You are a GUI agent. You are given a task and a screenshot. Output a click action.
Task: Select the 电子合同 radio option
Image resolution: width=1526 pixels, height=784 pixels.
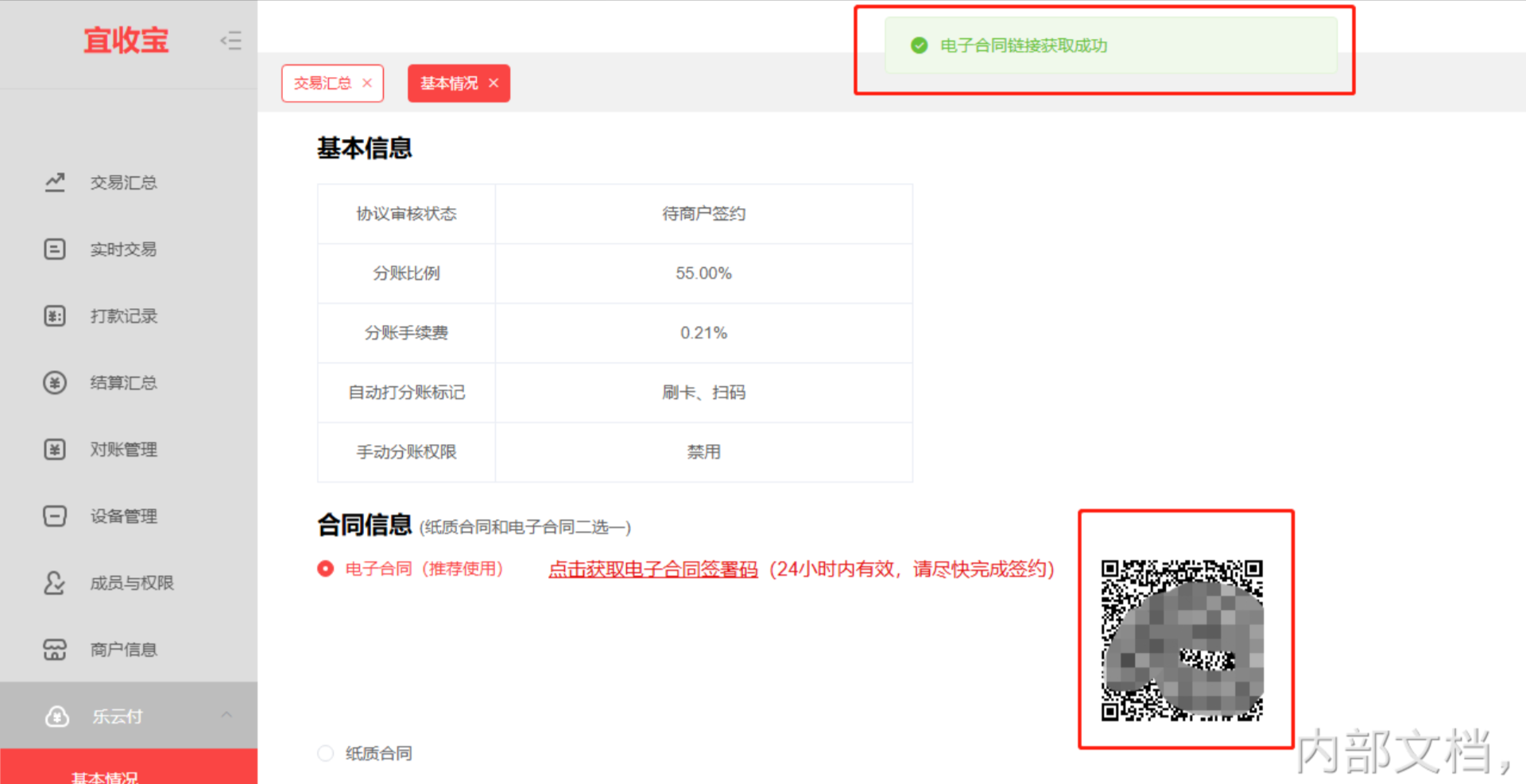(326, 569)
